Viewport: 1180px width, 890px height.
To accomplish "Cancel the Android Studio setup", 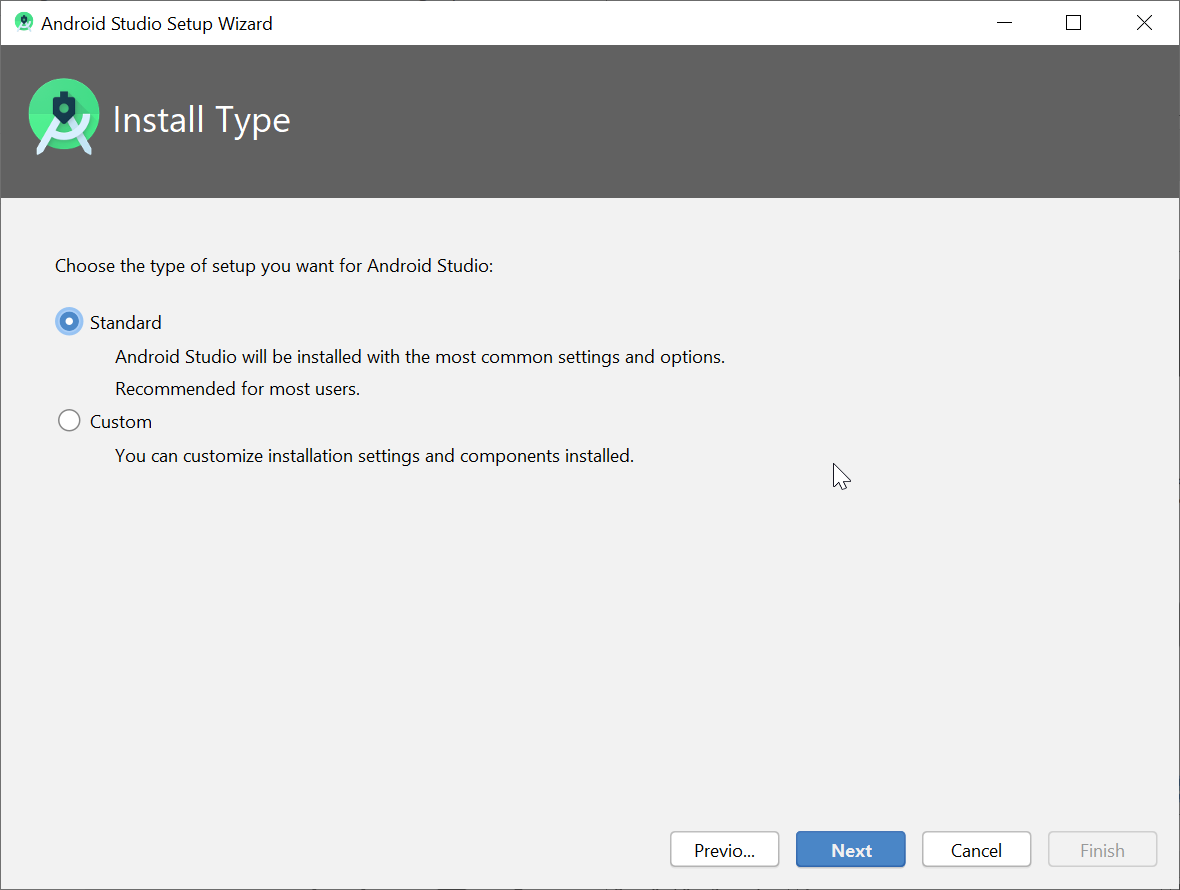I will pos(976,849).
